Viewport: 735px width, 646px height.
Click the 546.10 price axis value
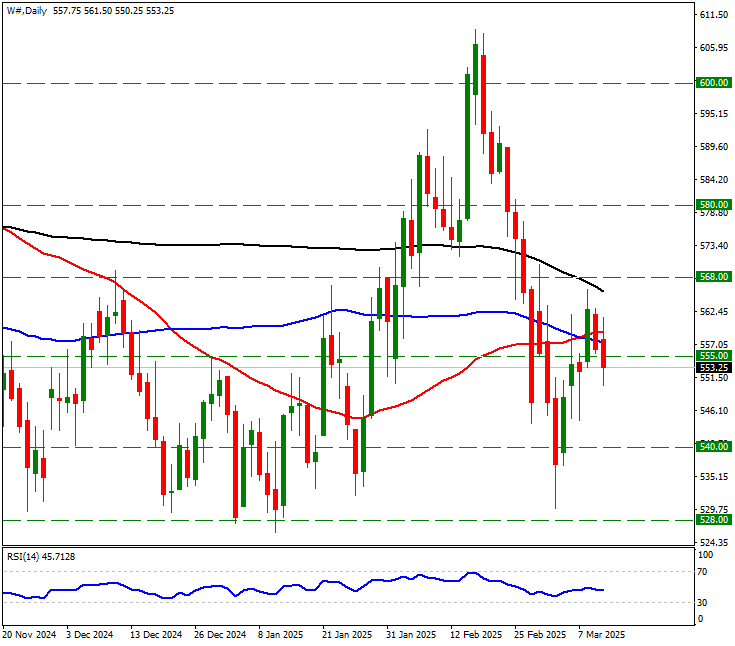click(x=714, y=411)
